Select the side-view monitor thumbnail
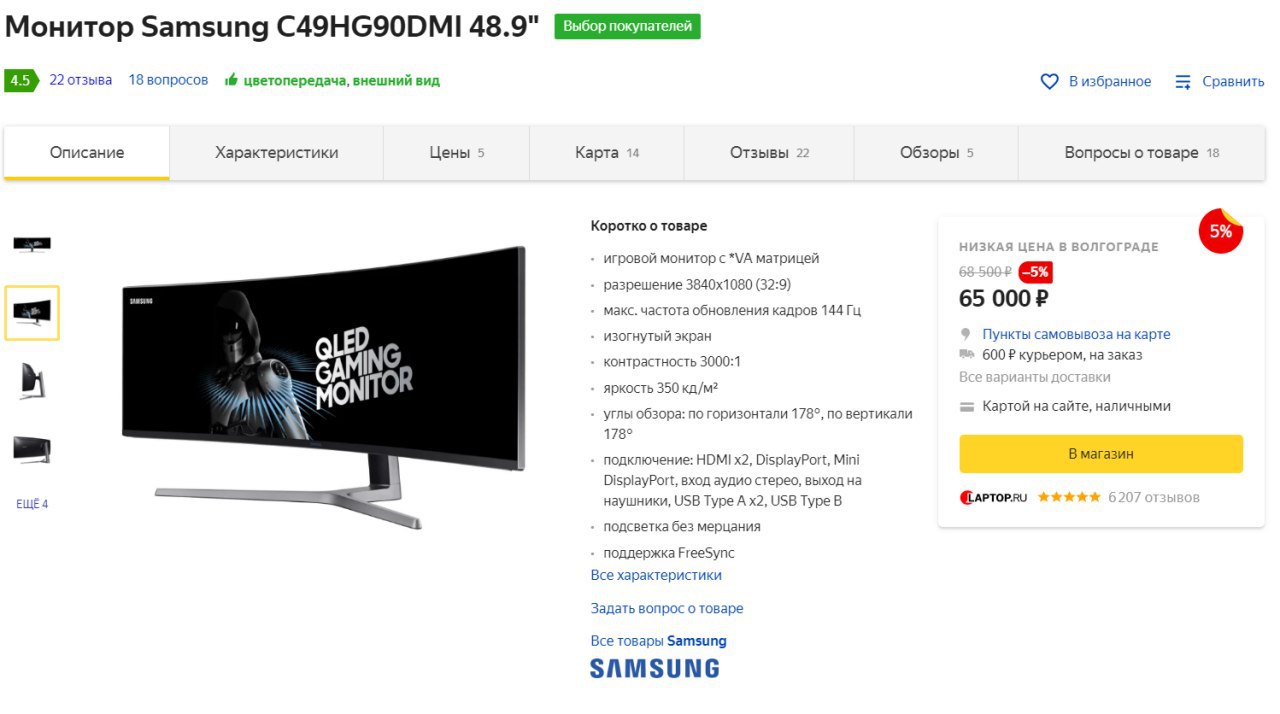 (x=32, y=381)
